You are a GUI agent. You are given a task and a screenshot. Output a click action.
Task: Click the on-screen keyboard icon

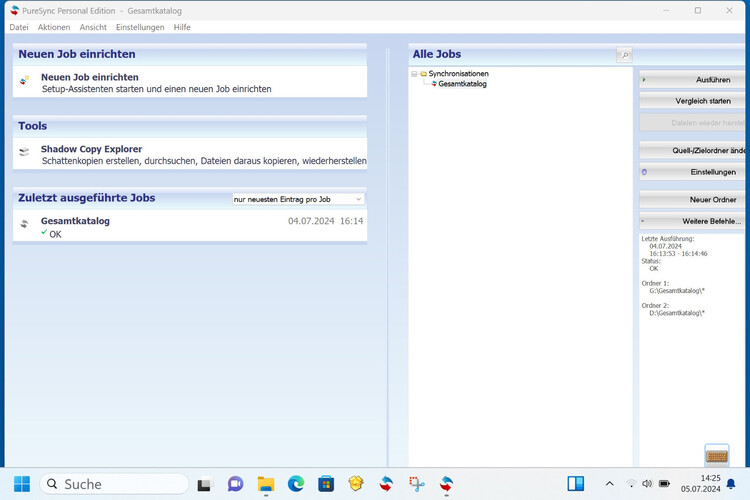[x=717, y=455]
